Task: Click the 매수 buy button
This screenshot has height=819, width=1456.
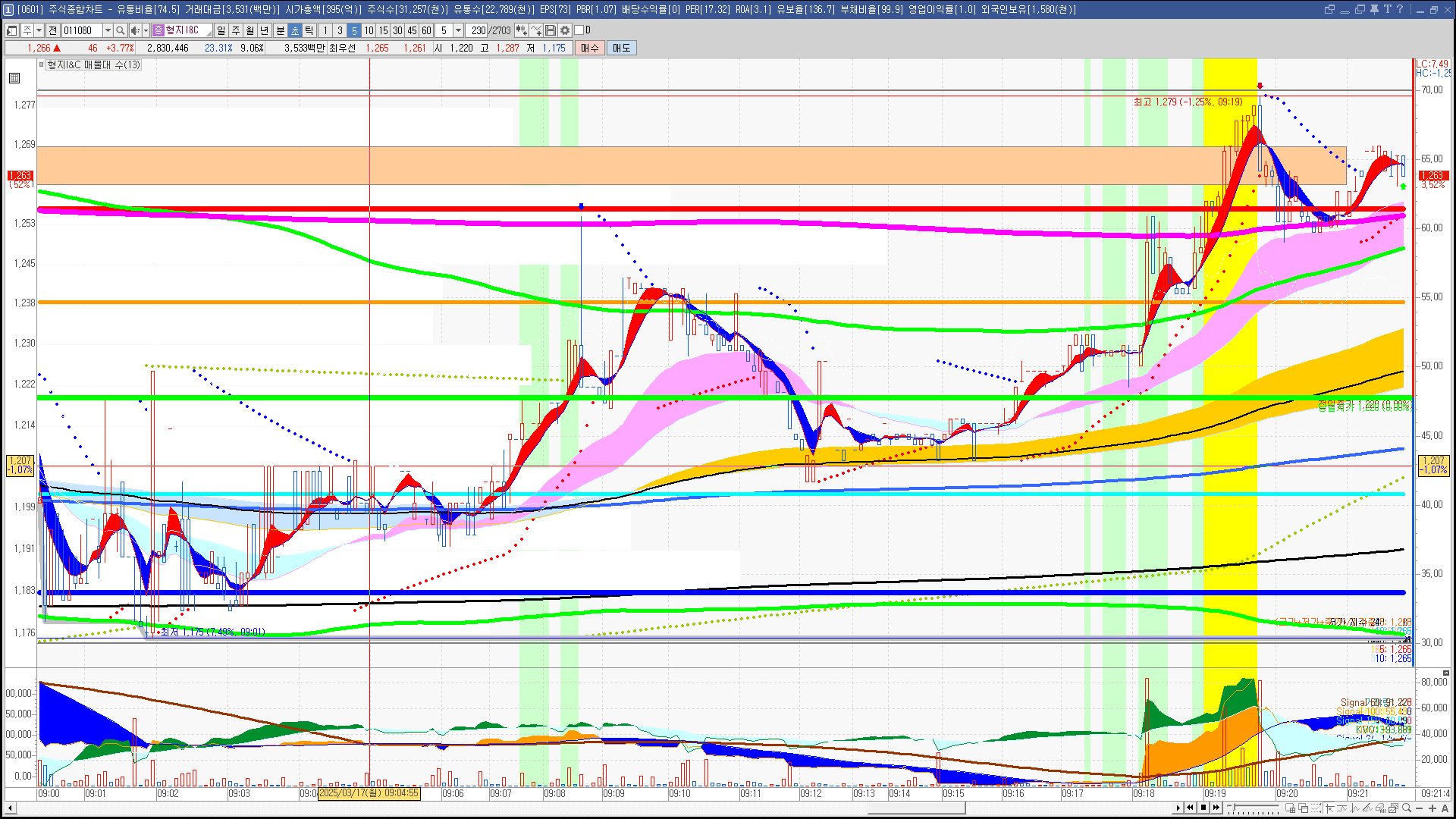Action: [x=590, y=48]
